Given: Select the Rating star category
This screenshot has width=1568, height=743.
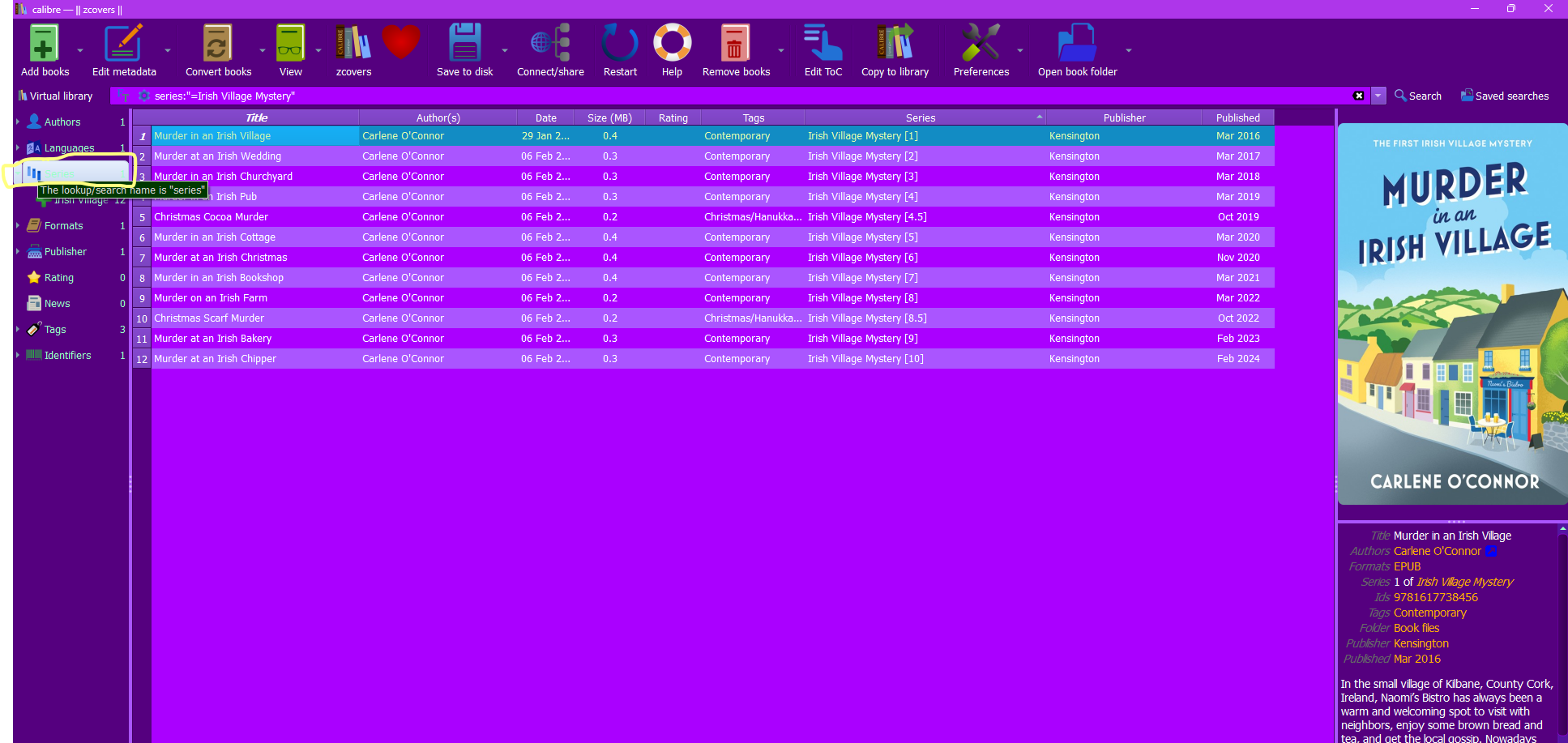Looking at the screenshot, I should coord(34,277).
